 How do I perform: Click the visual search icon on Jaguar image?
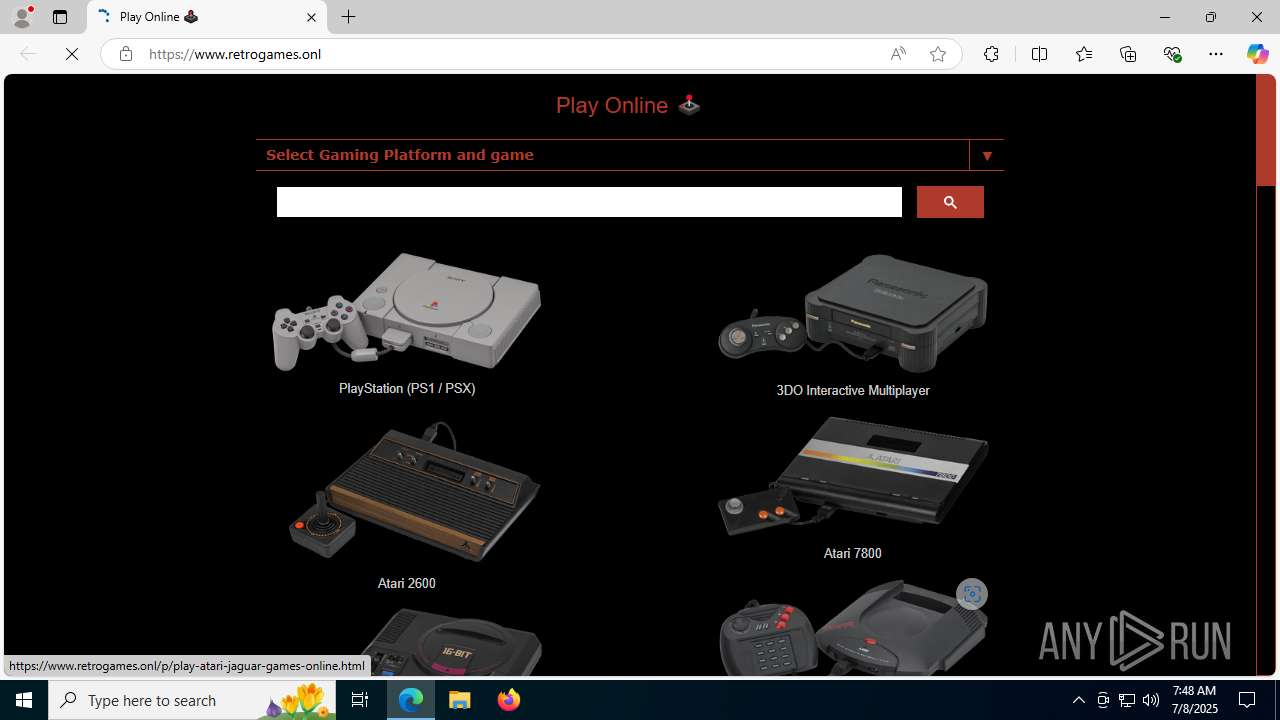[971, 594]
